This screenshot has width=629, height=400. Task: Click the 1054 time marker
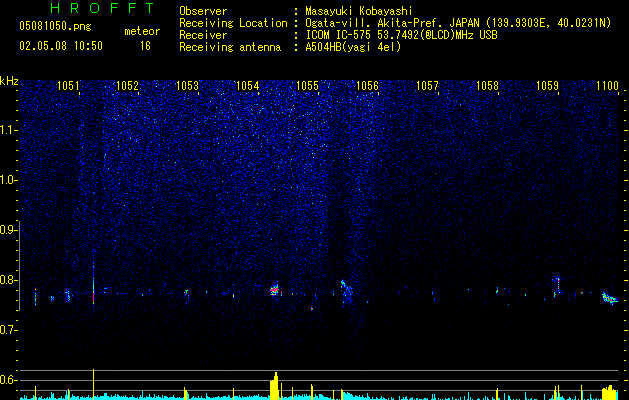point(248,86)
